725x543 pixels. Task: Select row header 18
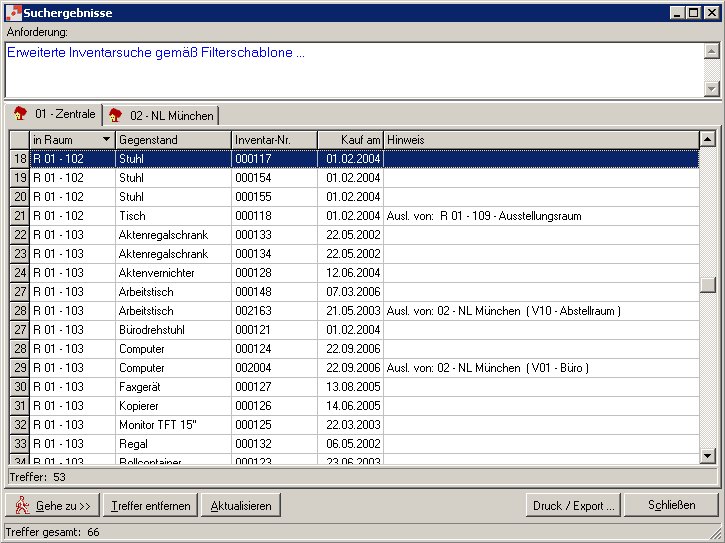click(20, 159)
